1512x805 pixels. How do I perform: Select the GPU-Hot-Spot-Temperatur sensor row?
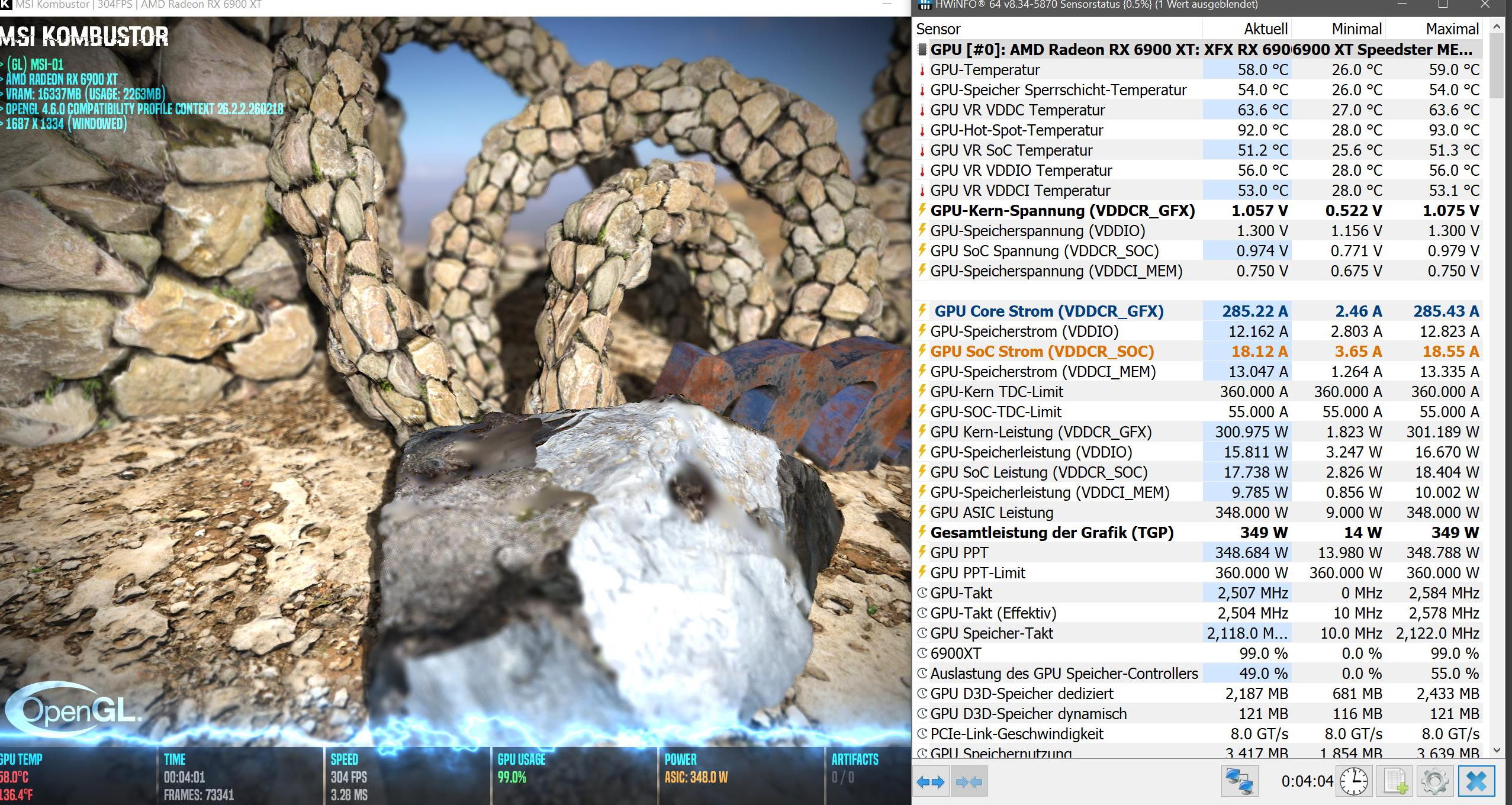coord(1016,130)
